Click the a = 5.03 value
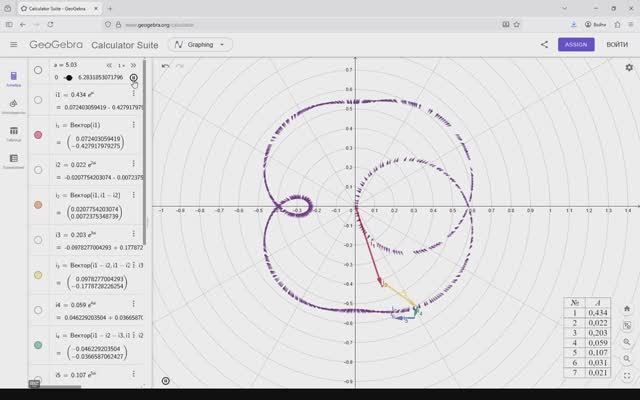The width and height of the screenshot is (640, 400). click(x=65, y=65)
